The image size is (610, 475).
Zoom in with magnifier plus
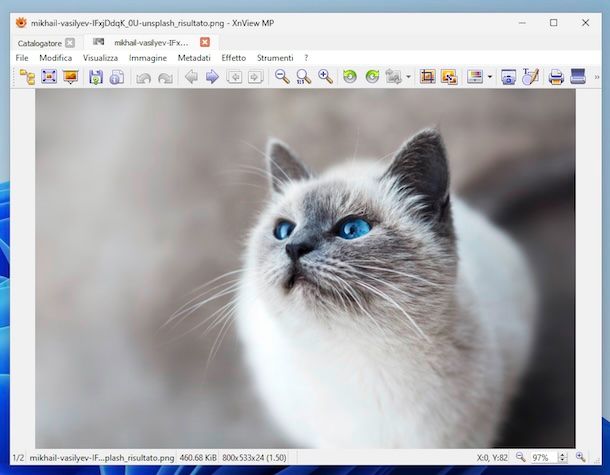[x=325, y=77]
